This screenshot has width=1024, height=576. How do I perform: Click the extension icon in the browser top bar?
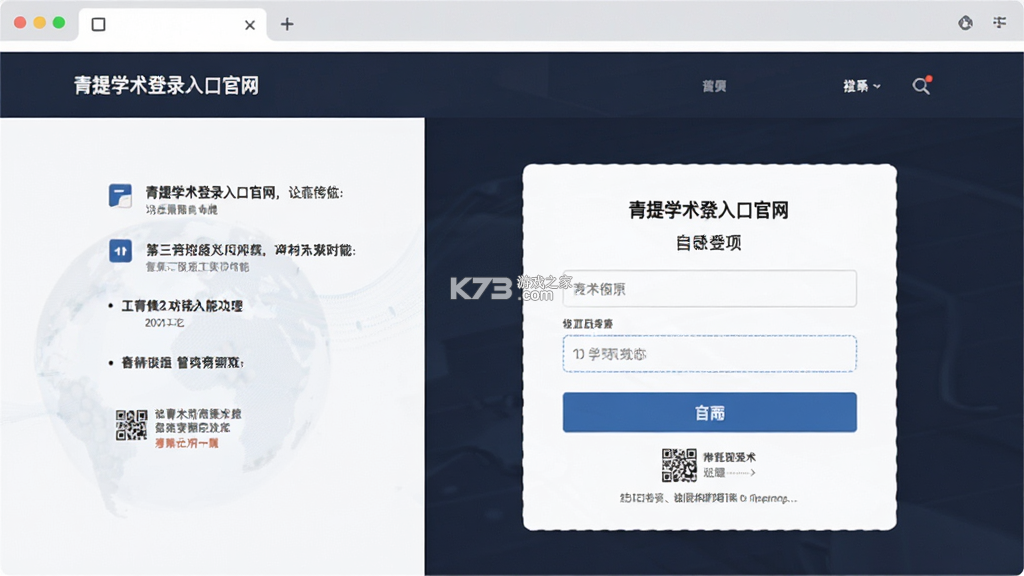(965, 23)
